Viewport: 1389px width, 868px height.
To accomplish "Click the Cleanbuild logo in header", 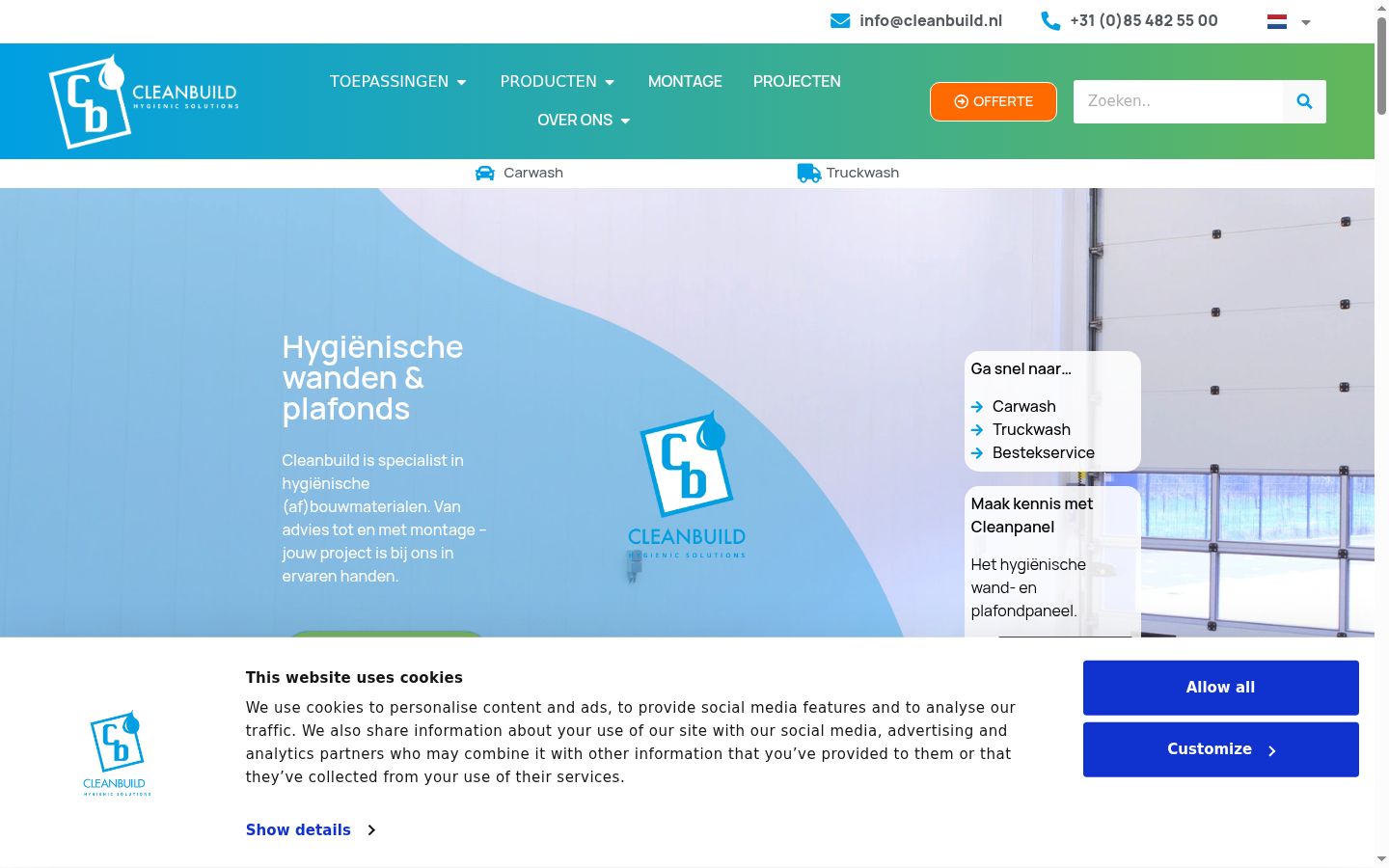I will [x=143, y=101].
